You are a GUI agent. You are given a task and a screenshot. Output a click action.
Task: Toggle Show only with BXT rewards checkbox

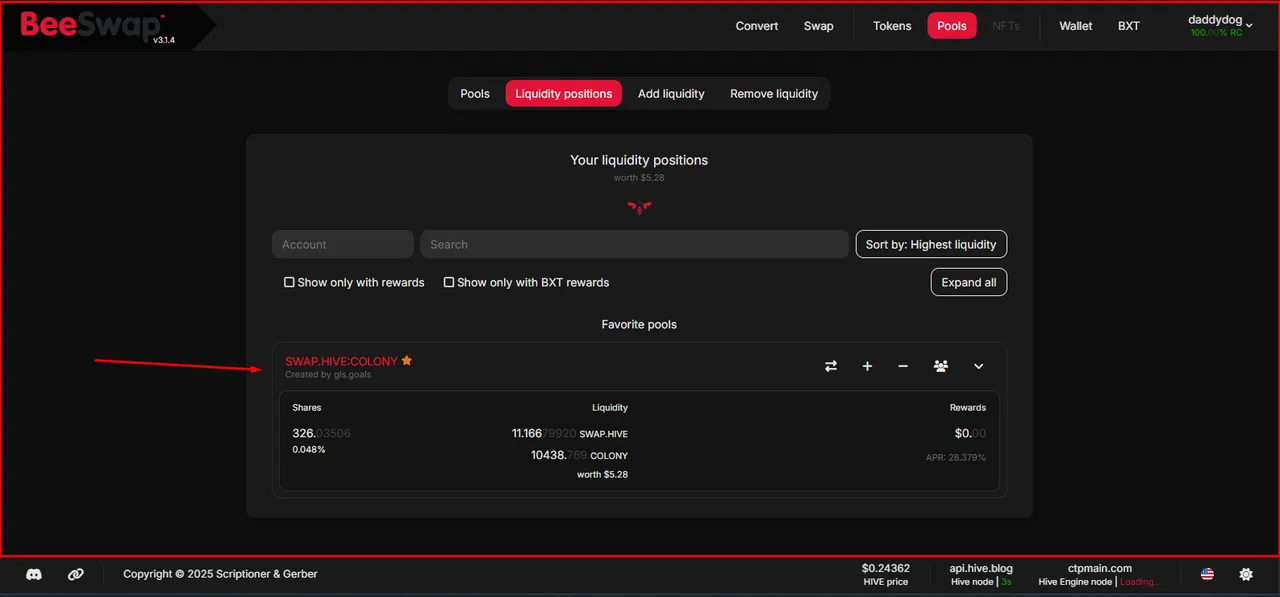point(449,282)
